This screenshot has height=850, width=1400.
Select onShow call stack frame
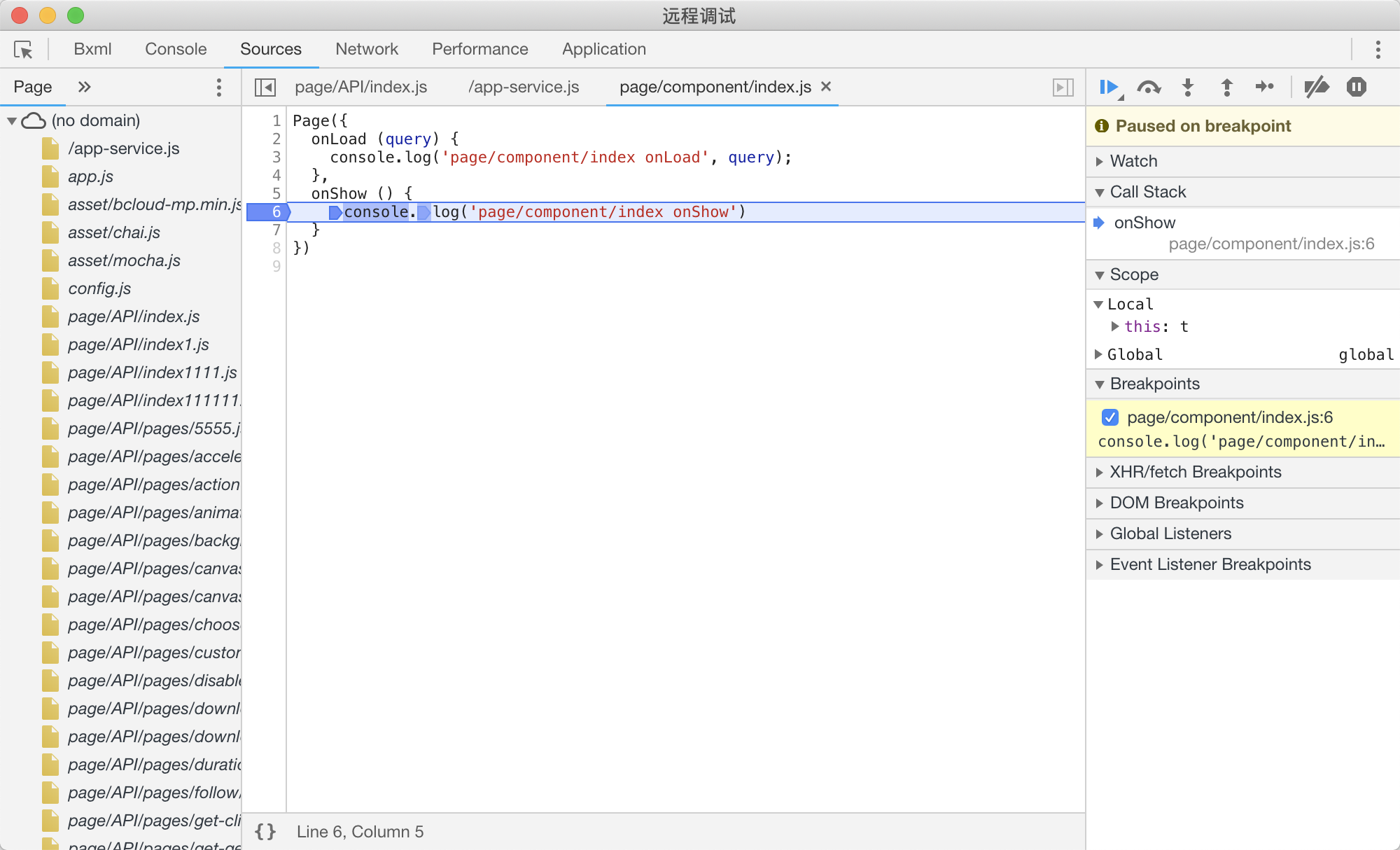coord(1144,223)
